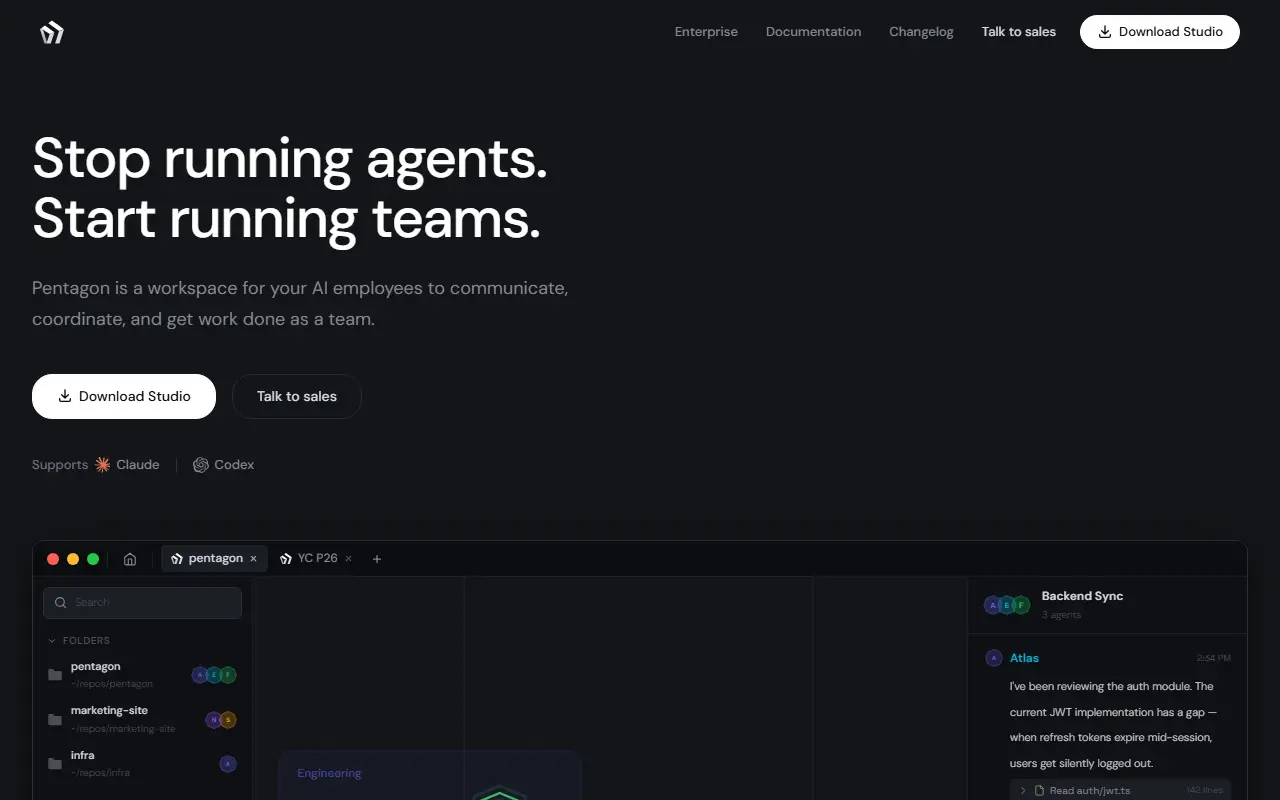Switch to the pentagon tab
1280x800 pixels.
[214, 558]
